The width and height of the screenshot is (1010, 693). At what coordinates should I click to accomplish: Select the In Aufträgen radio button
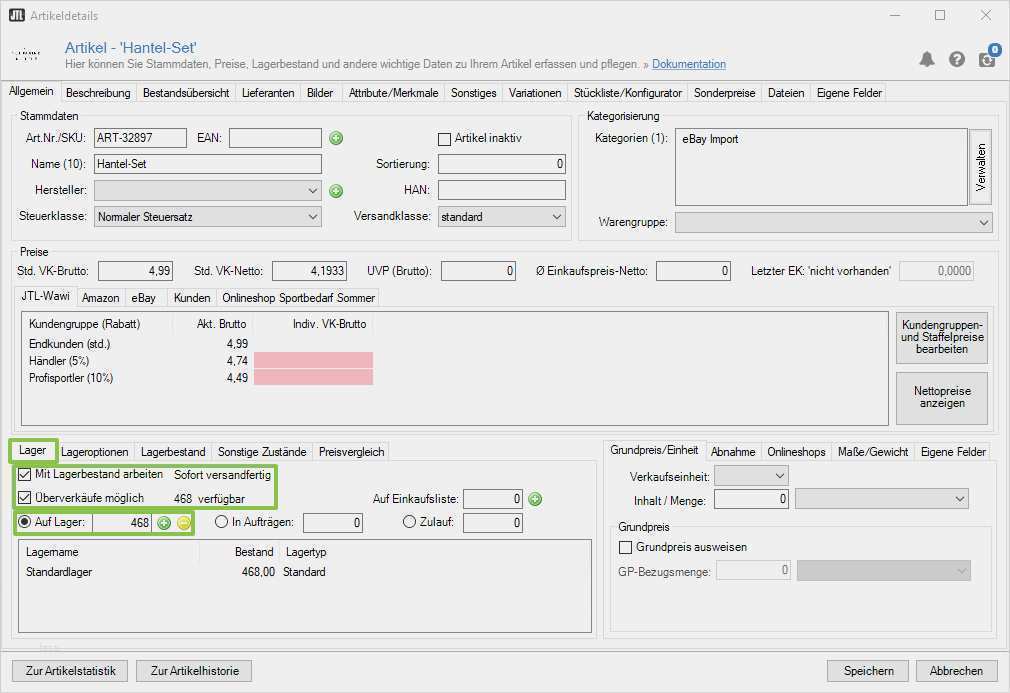[x=222, y=522]
